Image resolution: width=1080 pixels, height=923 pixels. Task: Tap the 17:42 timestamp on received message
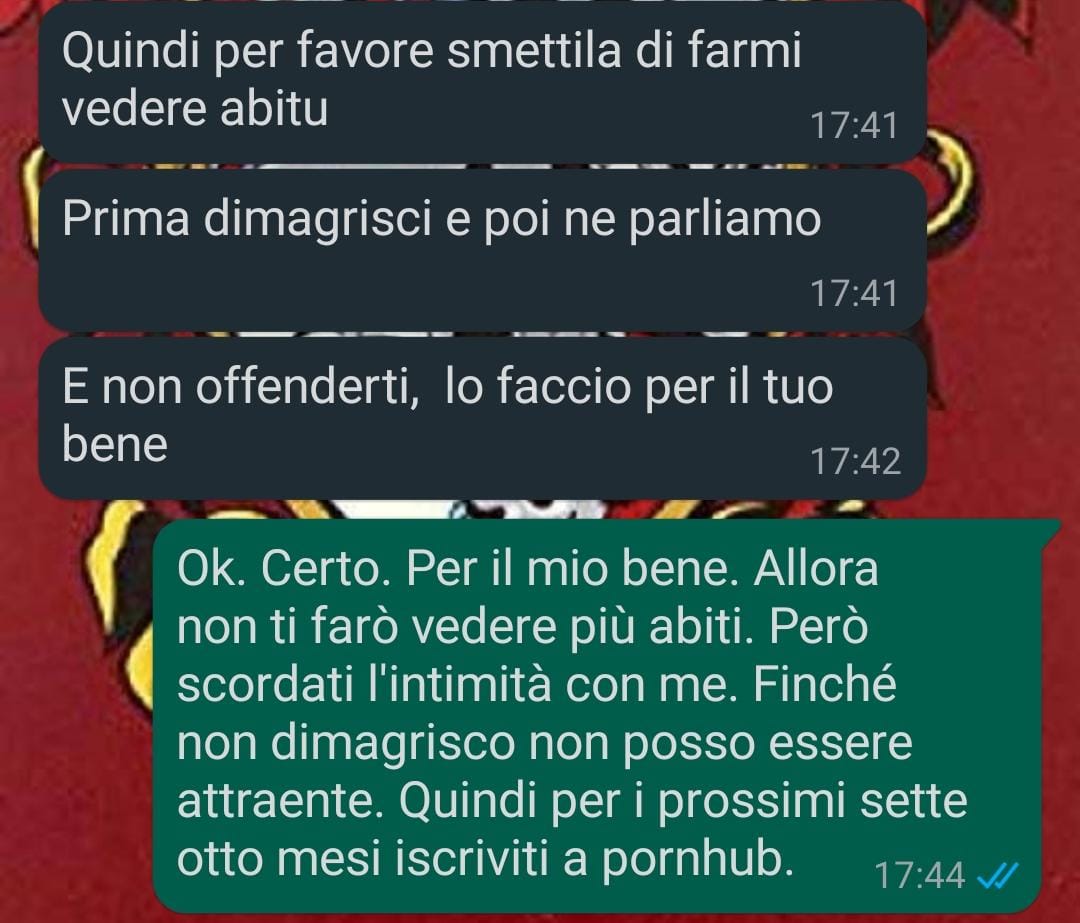(855, 461)
